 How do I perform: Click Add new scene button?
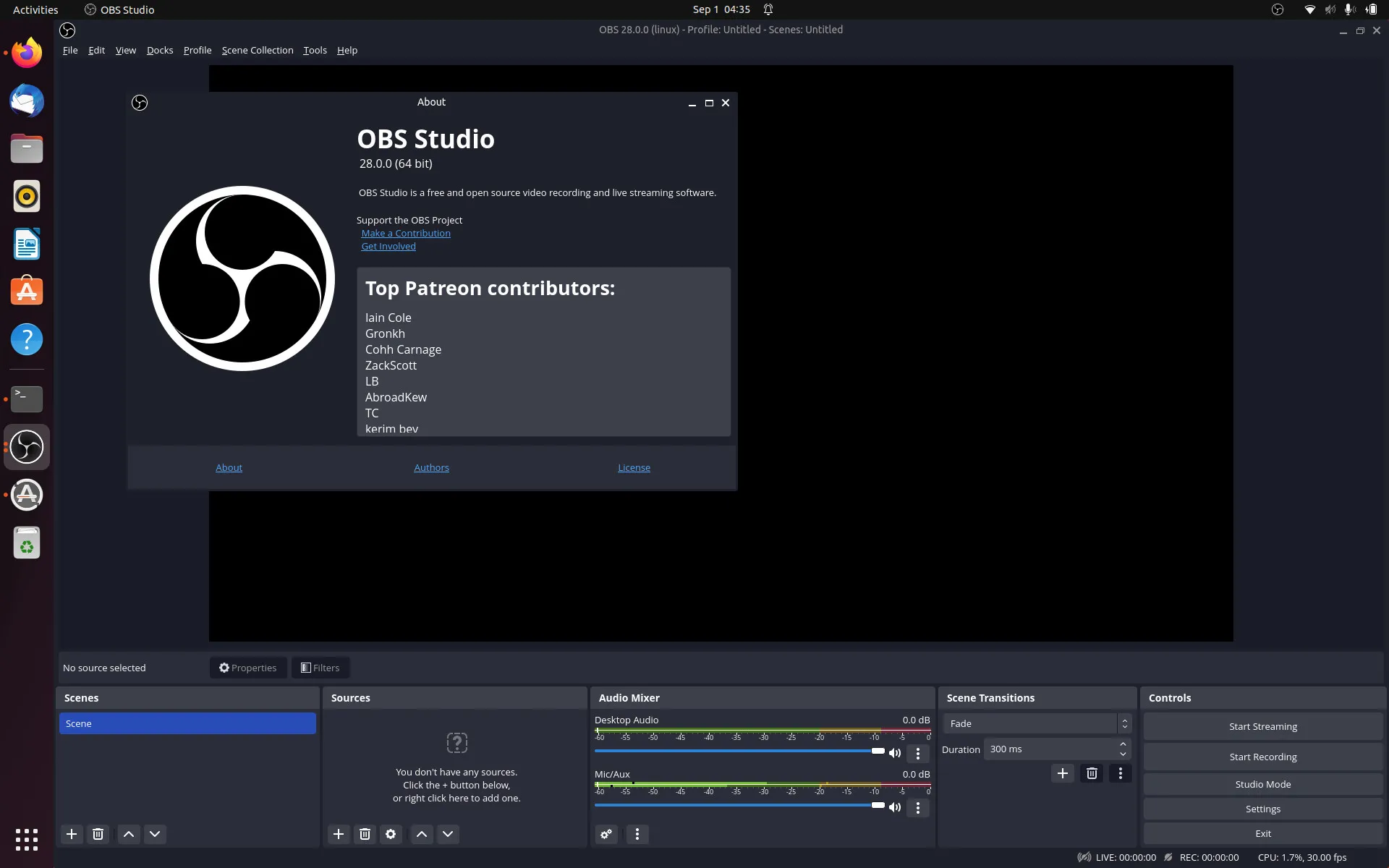tap(71, 833)
